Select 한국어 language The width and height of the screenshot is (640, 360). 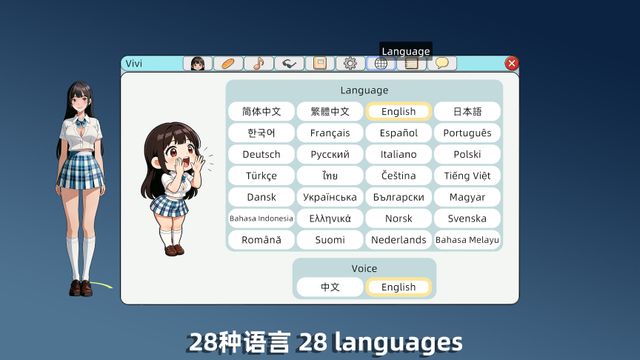261,133
